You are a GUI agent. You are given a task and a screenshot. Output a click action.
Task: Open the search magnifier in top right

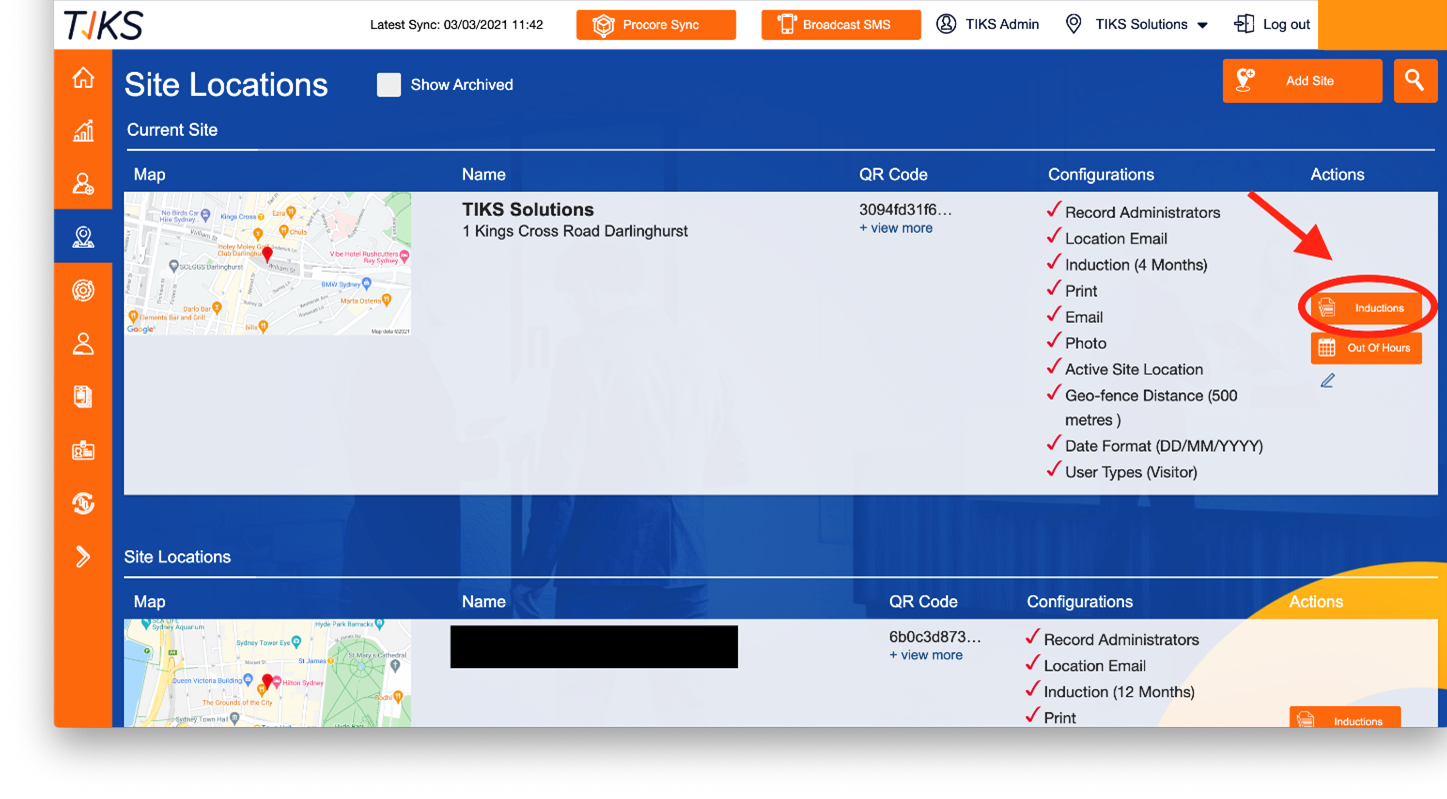[x=1415, y=80]
